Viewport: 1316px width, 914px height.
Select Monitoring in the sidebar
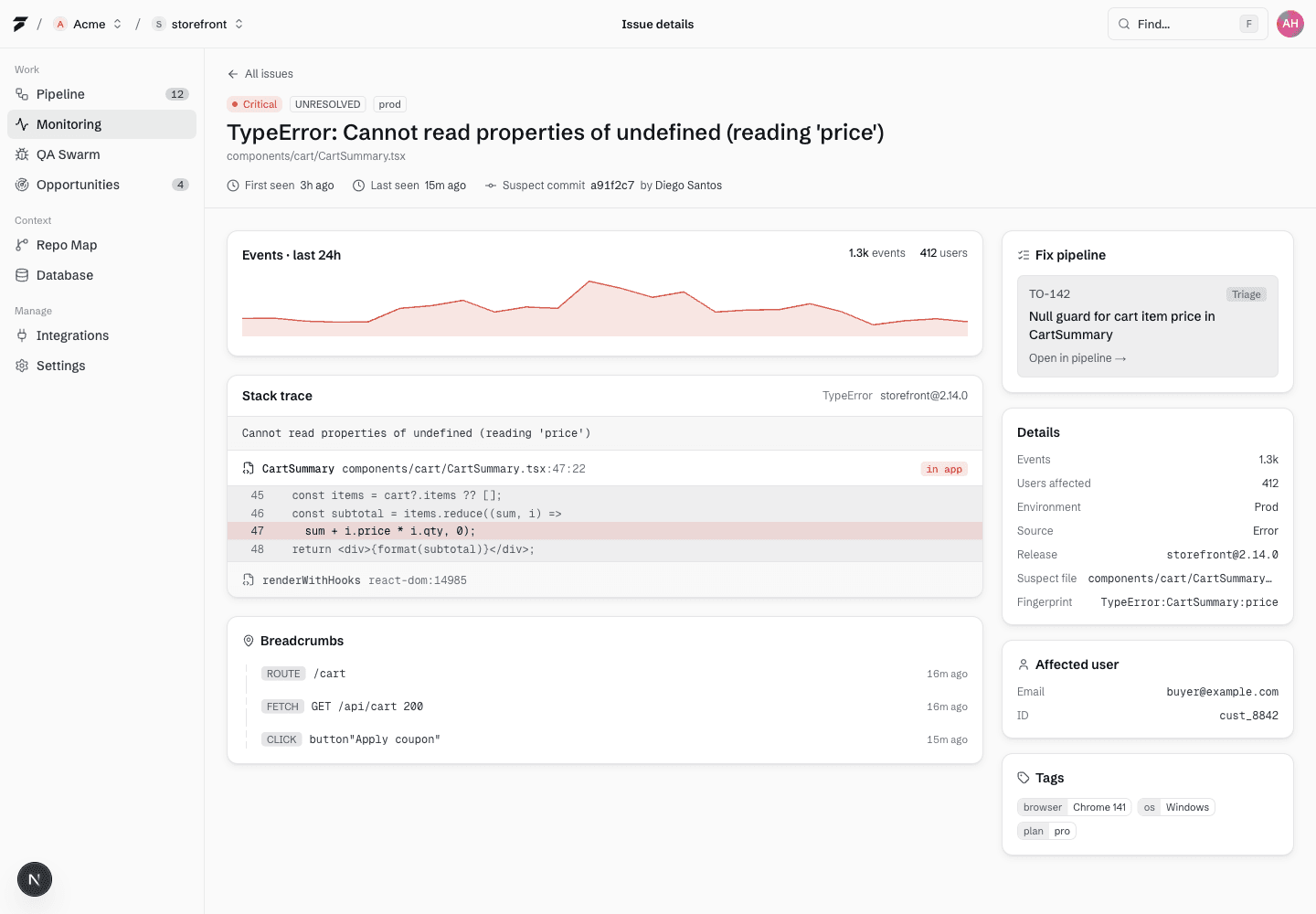pos(101,124)
